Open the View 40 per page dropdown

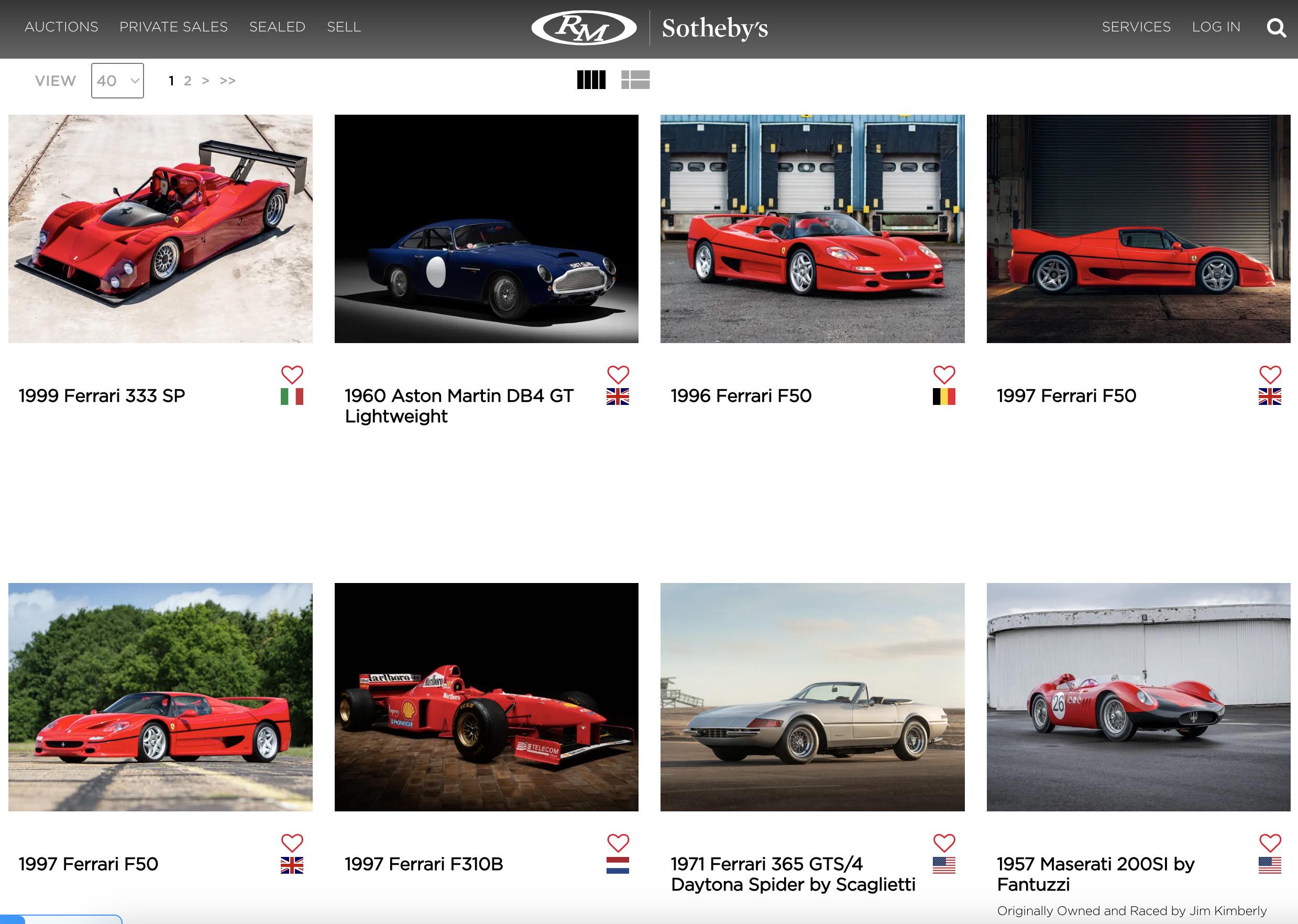point(117,81)
